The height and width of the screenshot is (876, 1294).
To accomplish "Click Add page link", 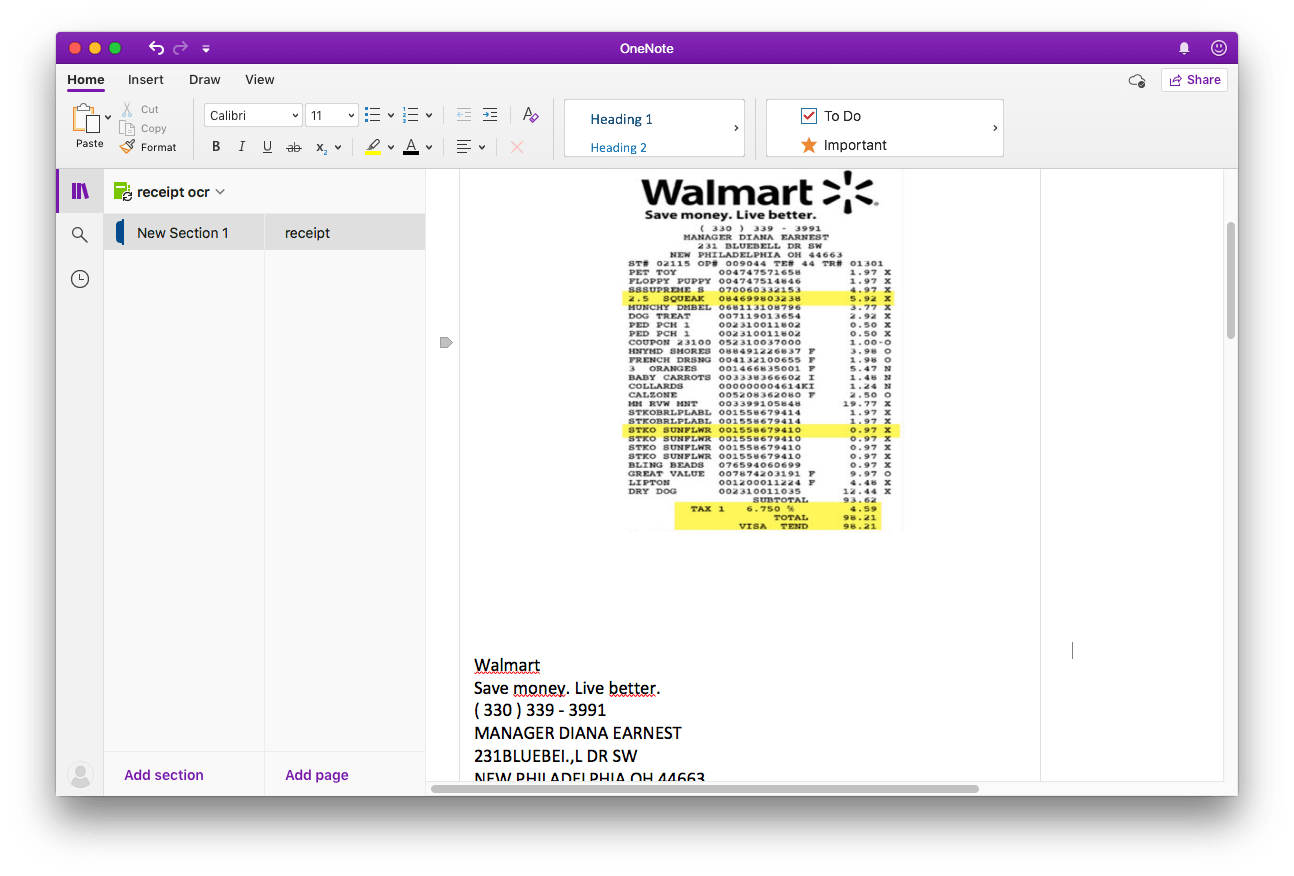I will (x=317, y=775).
